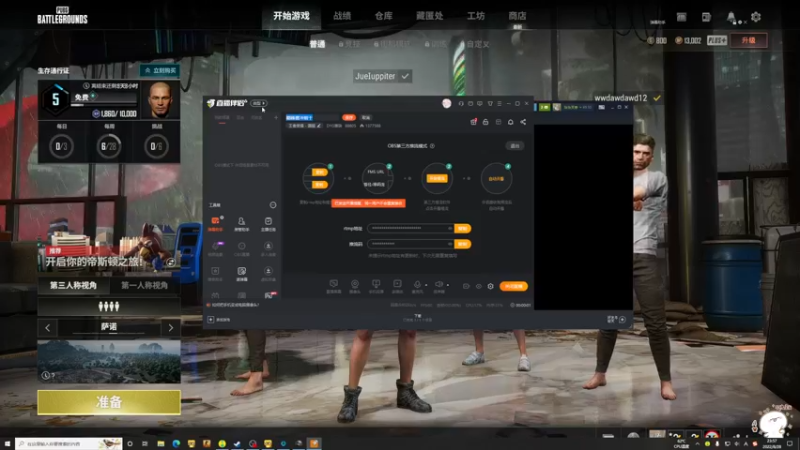
Task: Click the speaker source icon
Action: point(439,285)
